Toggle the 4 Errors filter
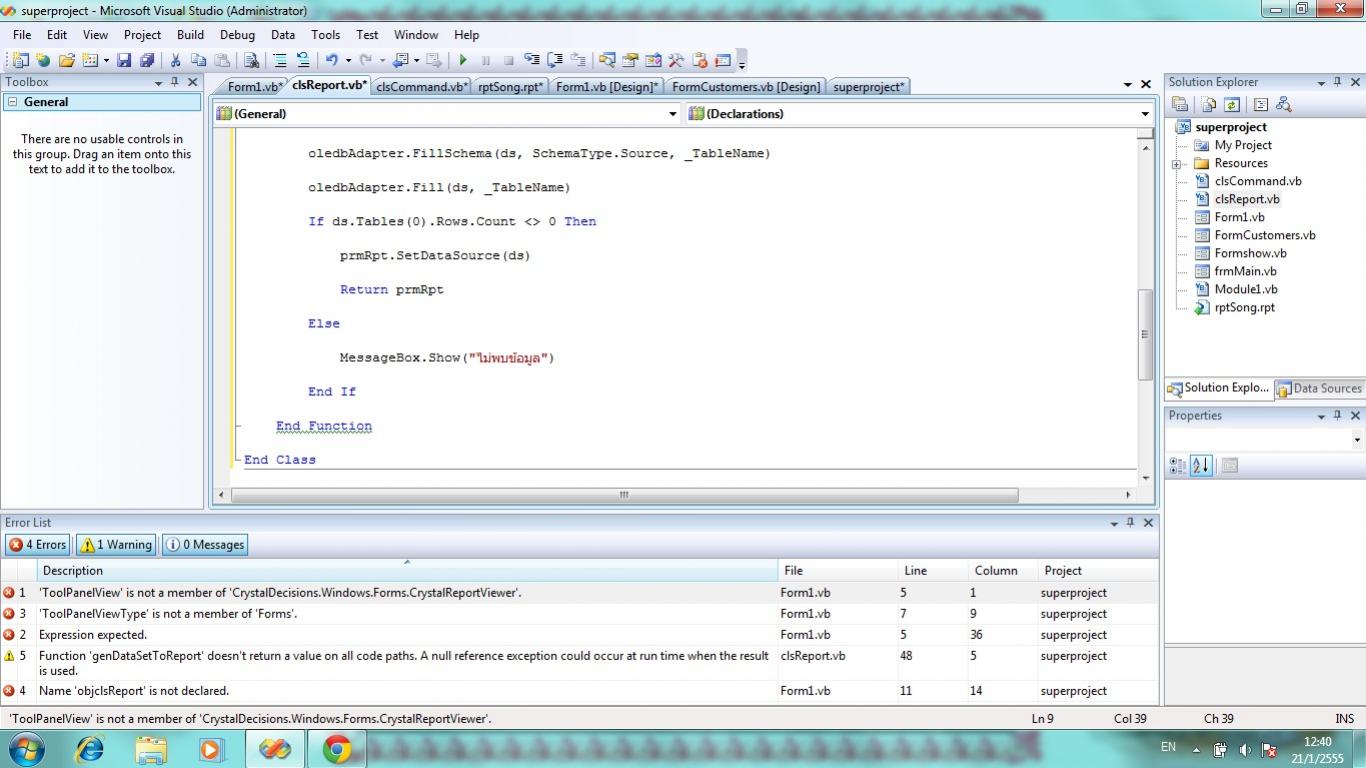The height and width of the screenshot is (768, 1366). click(37, 545)
